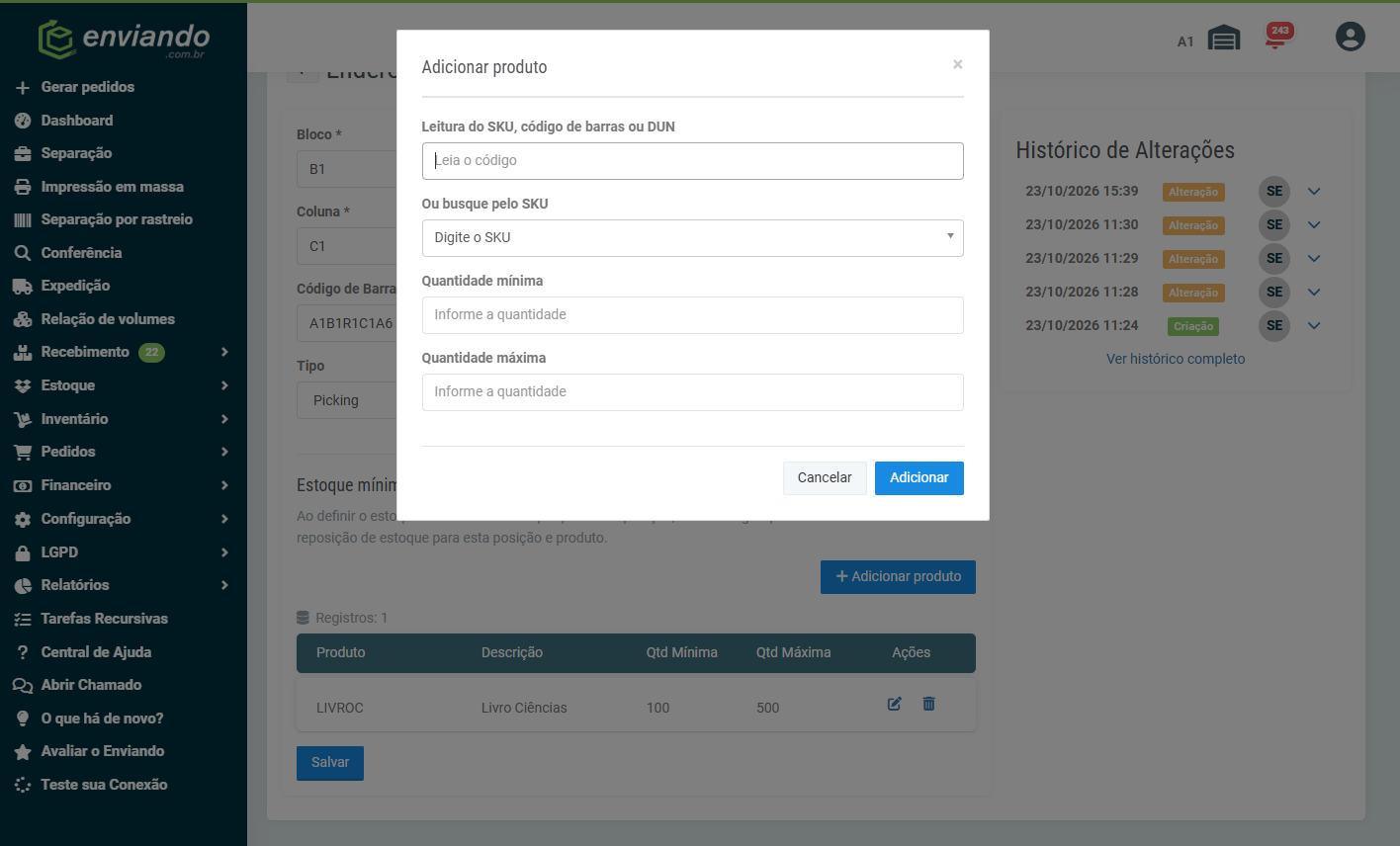Click the blue Adicionar button
This screenshot has width=1400, height=846.
coord(919,478)
